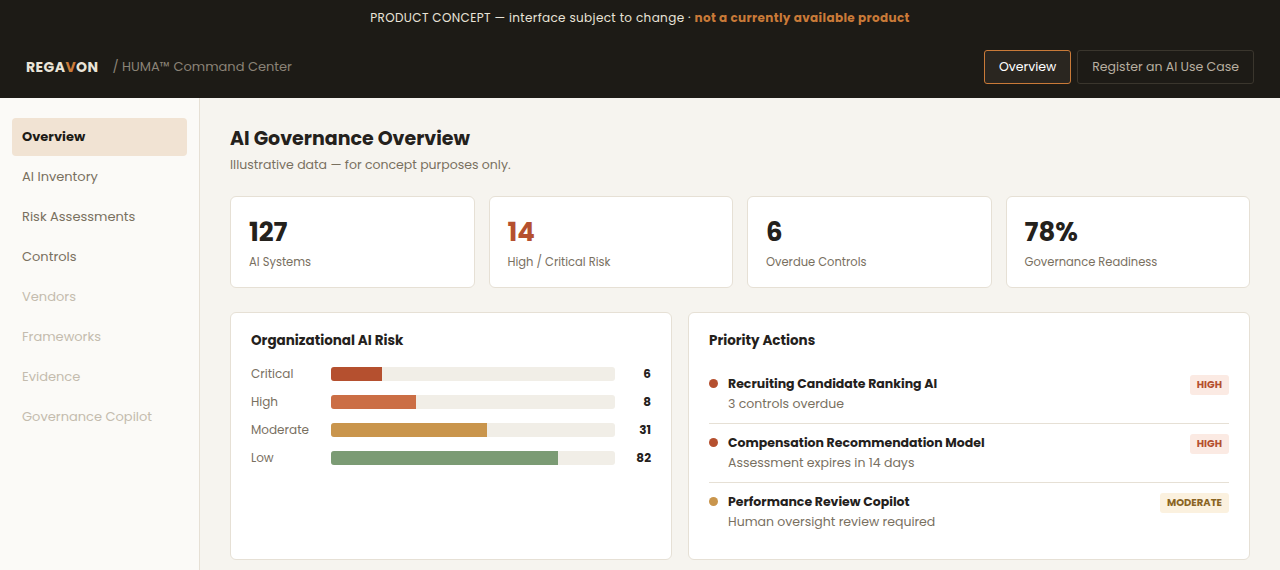Open Governance Copilot in sidebar
The image size is (1280, 570).
tap(99, 417)
